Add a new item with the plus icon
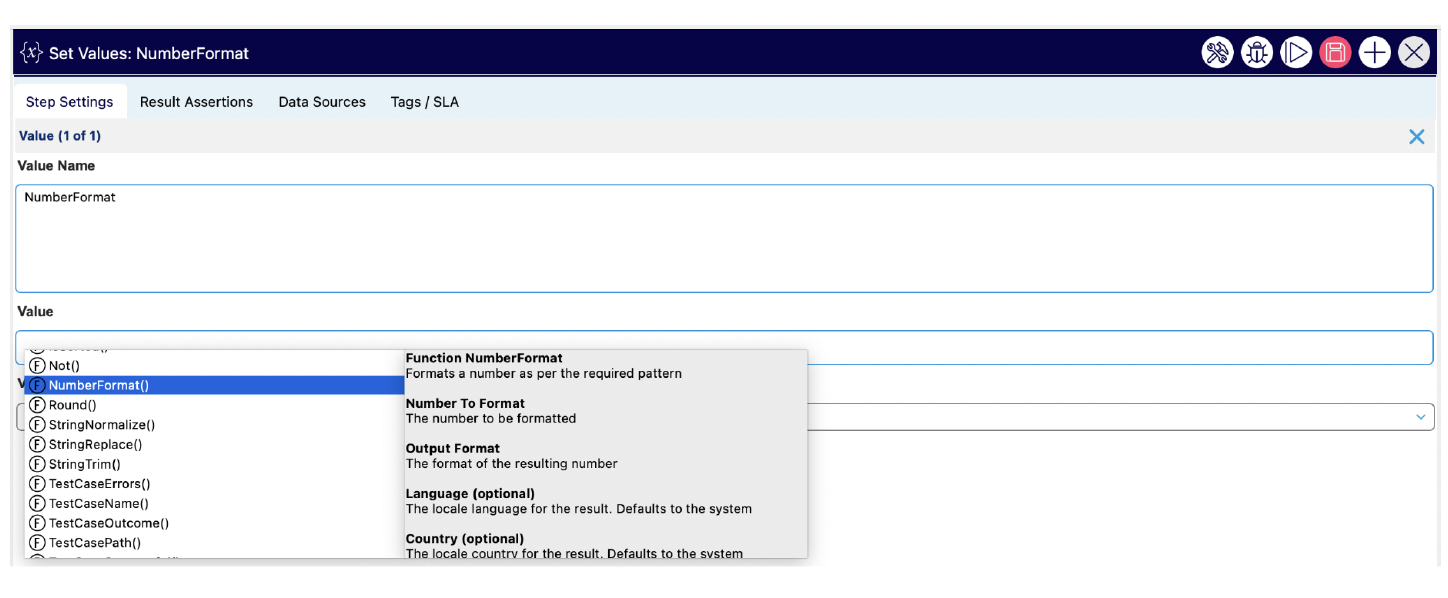 [1375, 52]
